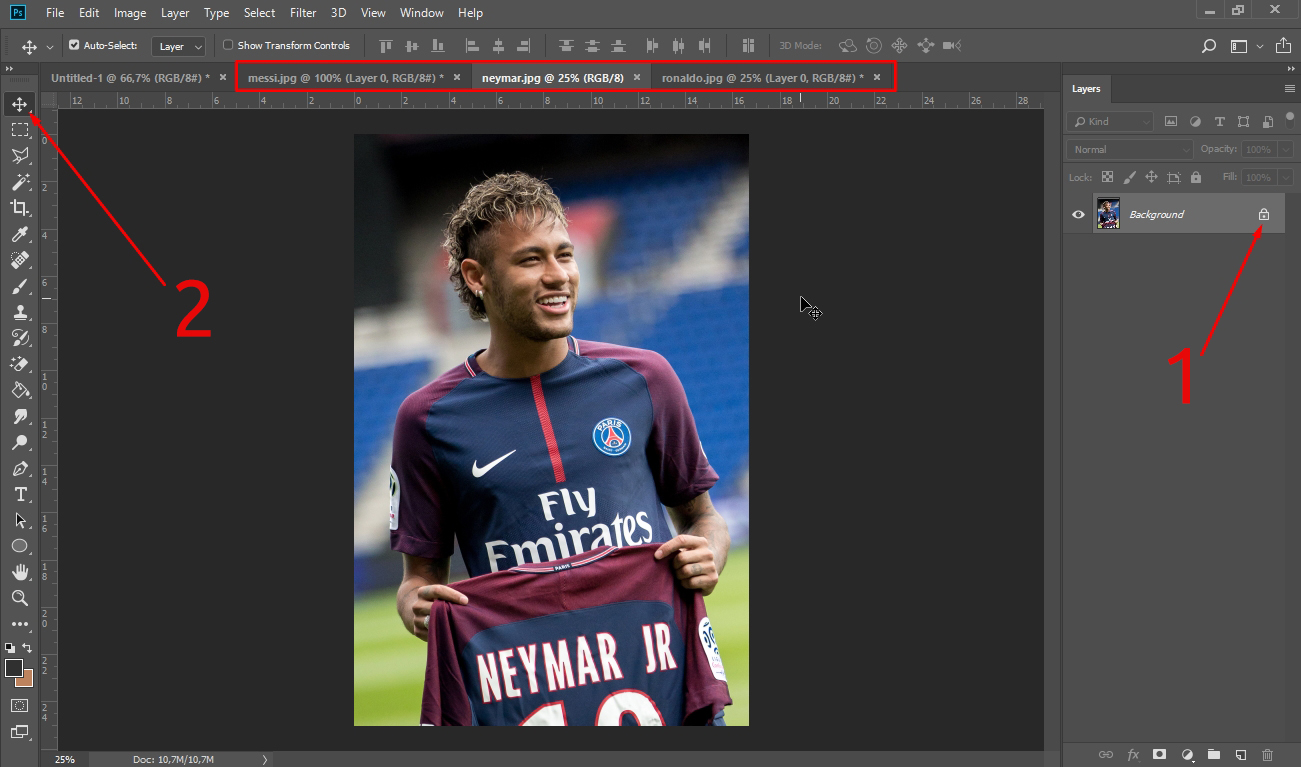Select the Magic Wand tool
Viewport: 1301px width, 767px height.
(19, 182)
